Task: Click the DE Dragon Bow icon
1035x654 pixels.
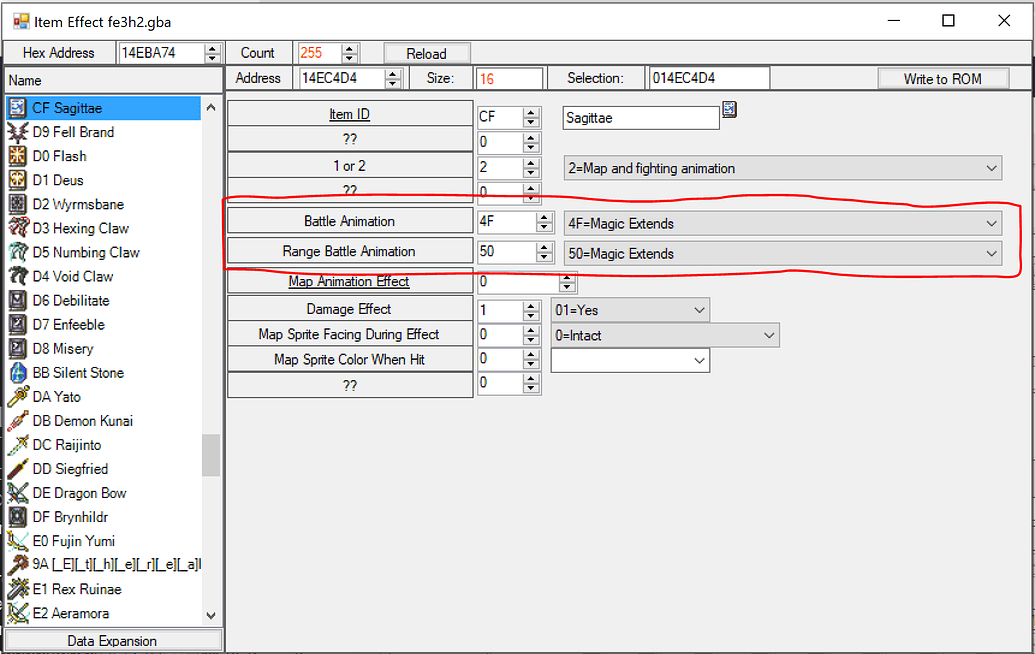Action: (x=20, y=492)
